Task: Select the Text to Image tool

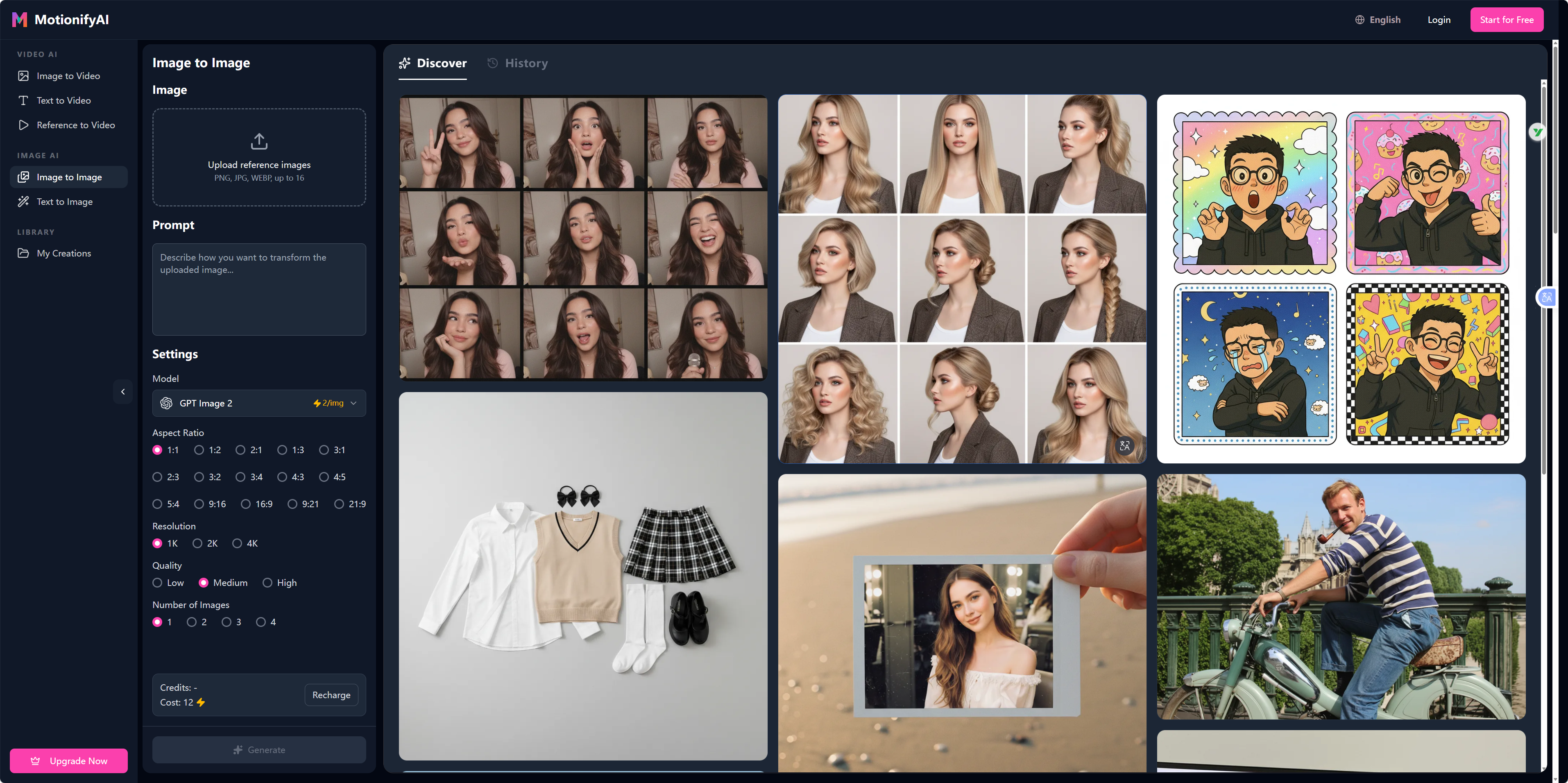Action: [64, 201]
